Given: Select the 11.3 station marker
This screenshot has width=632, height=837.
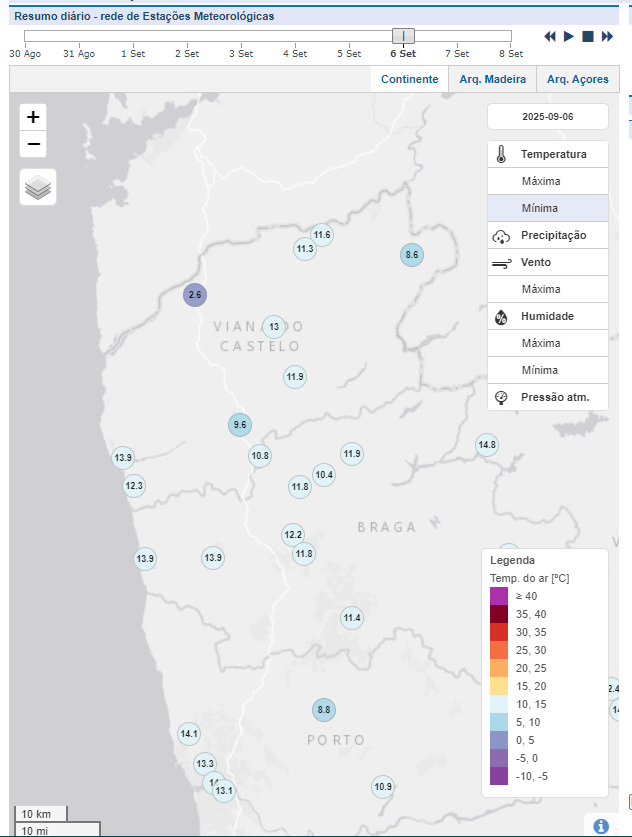Looking at the screenshot, I should [x=305, y=249].
